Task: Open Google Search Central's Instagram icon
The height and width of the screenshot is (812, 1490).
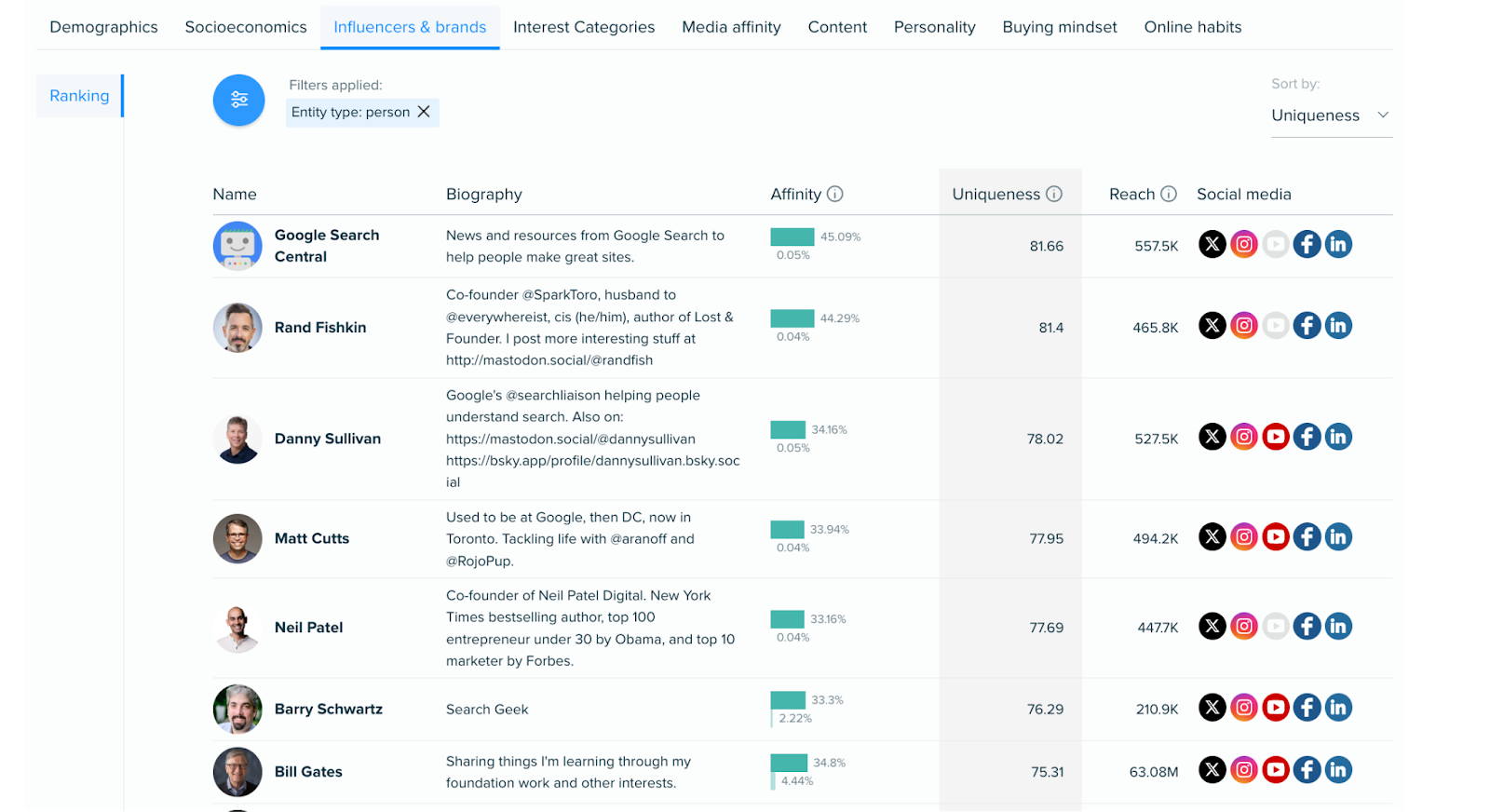Action: 1243,245
